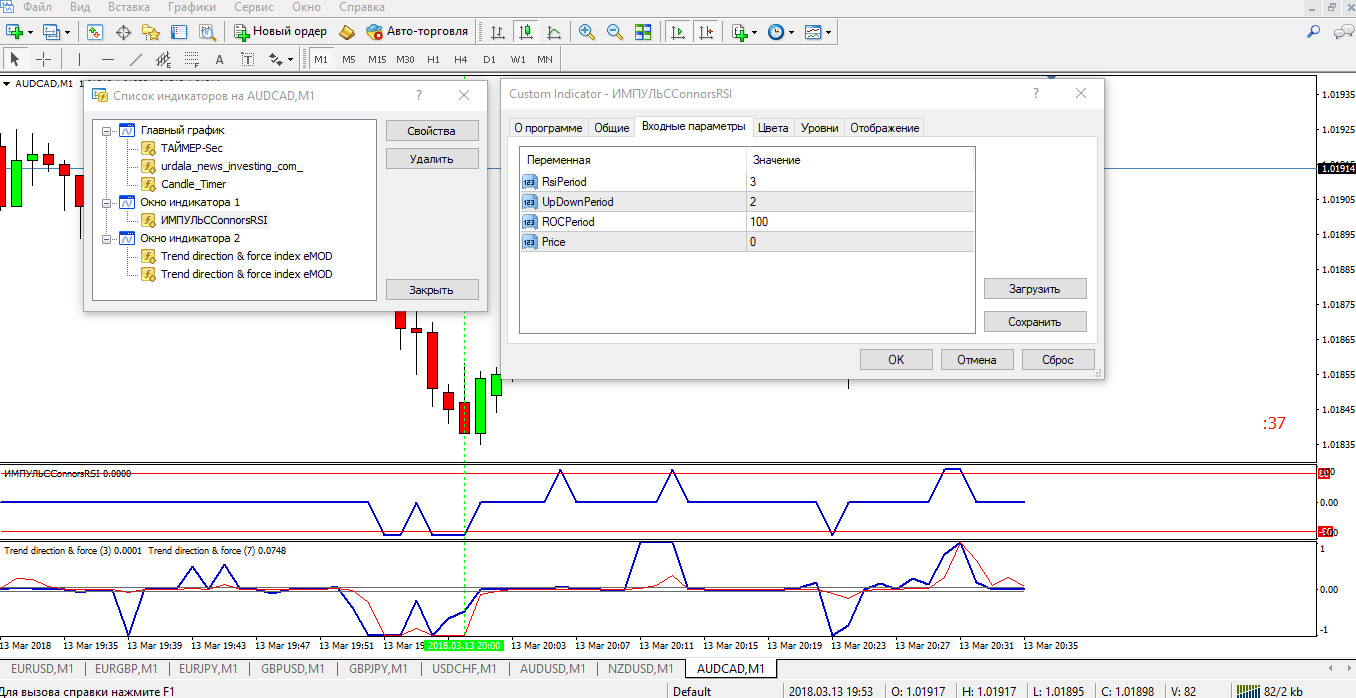
Task: Toggle chart auto-scroll
Action: pos(679,32)
